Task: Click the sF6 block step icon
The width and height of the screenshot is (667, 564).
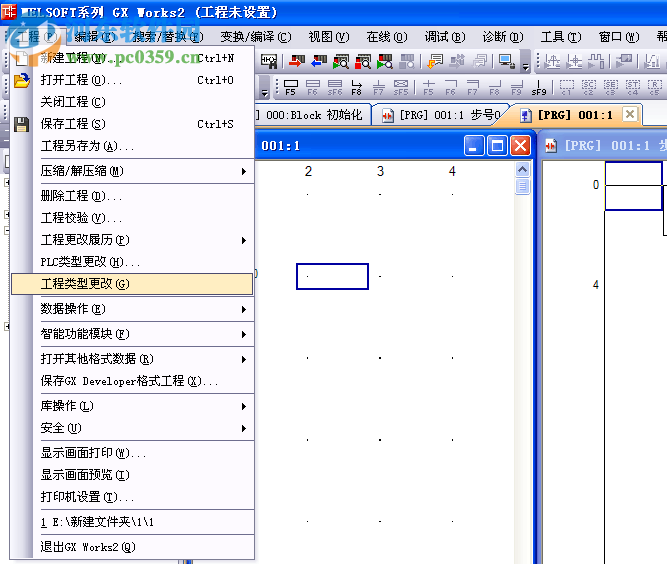Action: point(335,87)
